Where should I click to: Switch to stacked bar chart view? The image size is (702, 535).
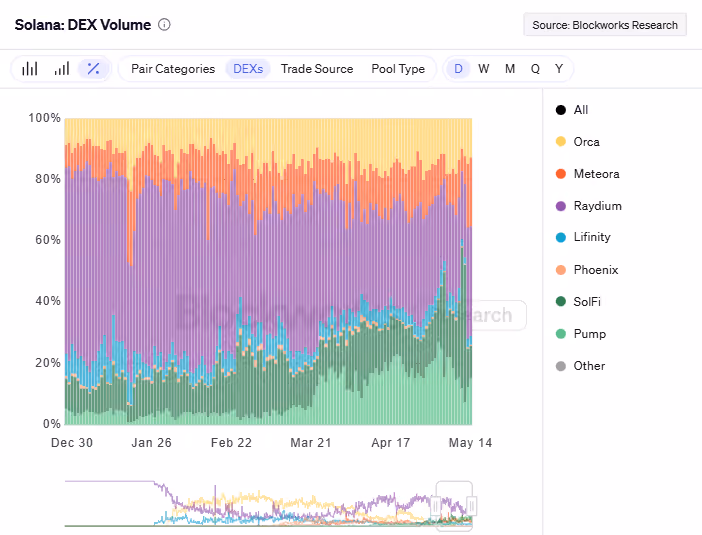(x=62, y=68)
